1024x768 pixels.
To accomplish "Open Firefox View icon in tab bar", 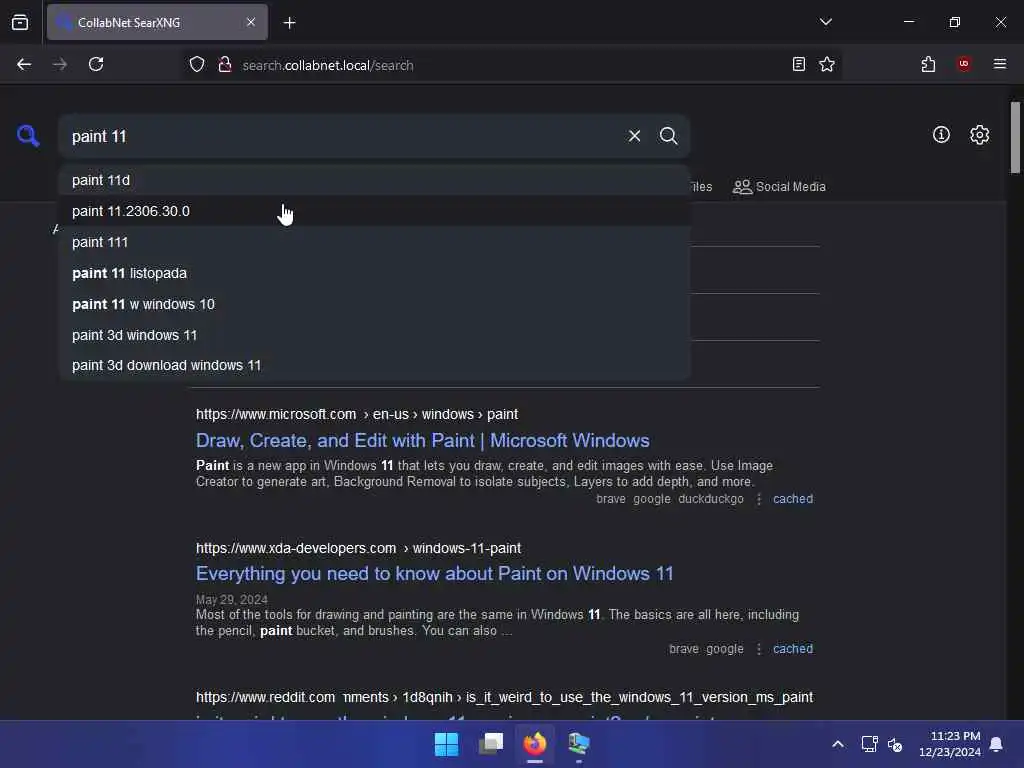I will coord(20,22).
